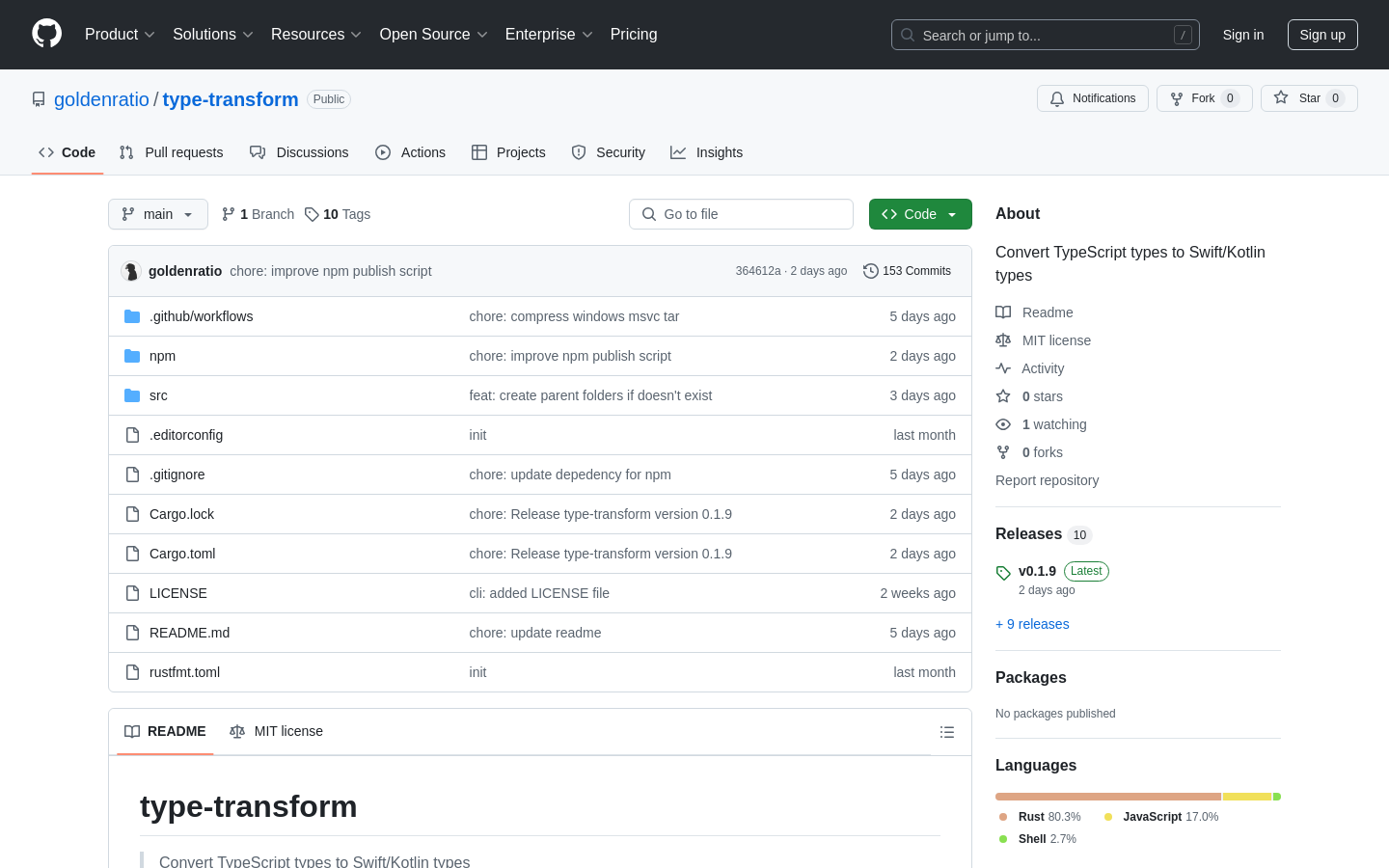Open the green Code clone dropdown
The height and width of the screenshot is (868, 1389).
(920, 214)
